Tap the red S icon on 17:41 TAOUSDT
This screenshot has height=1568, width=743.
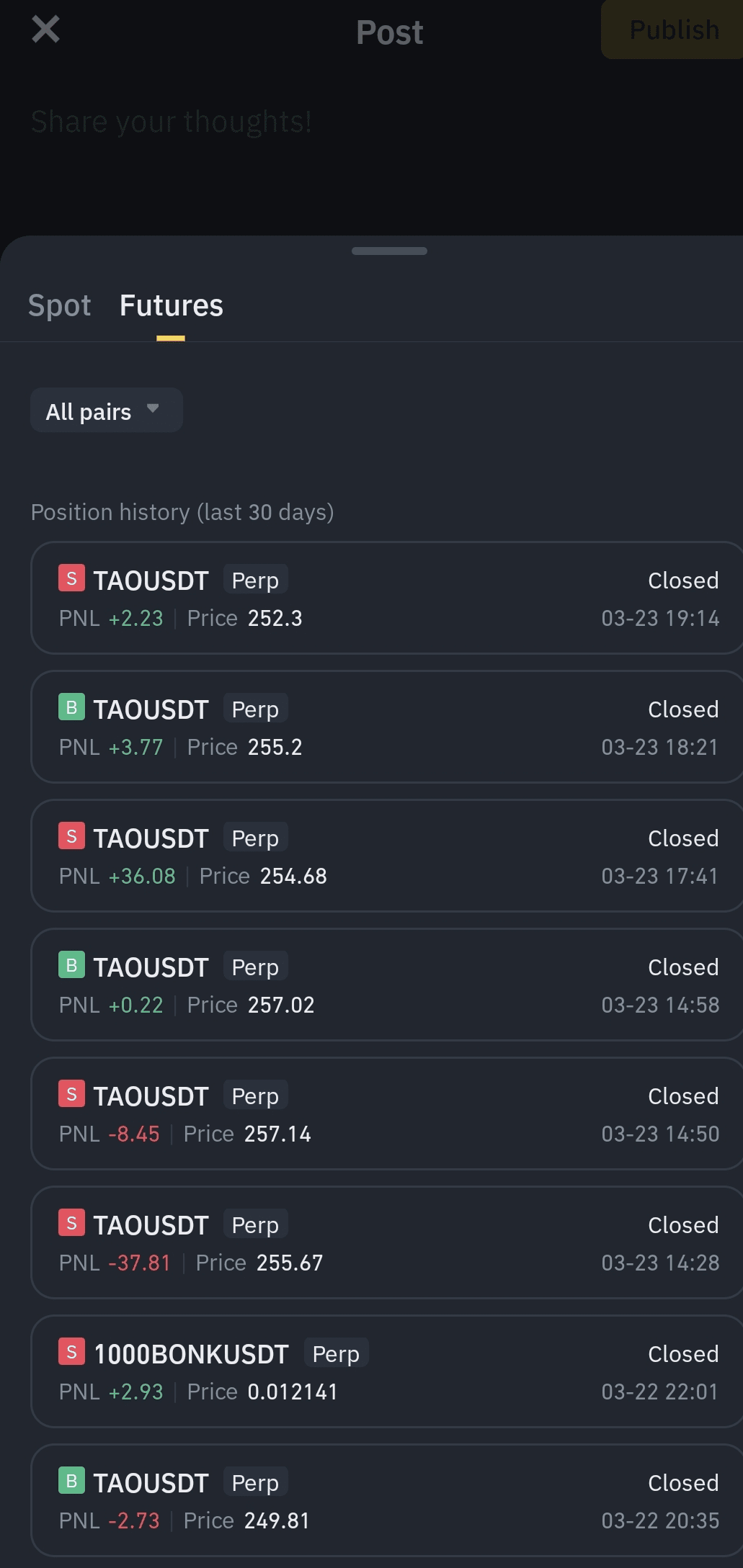click(x=71, y=836)
